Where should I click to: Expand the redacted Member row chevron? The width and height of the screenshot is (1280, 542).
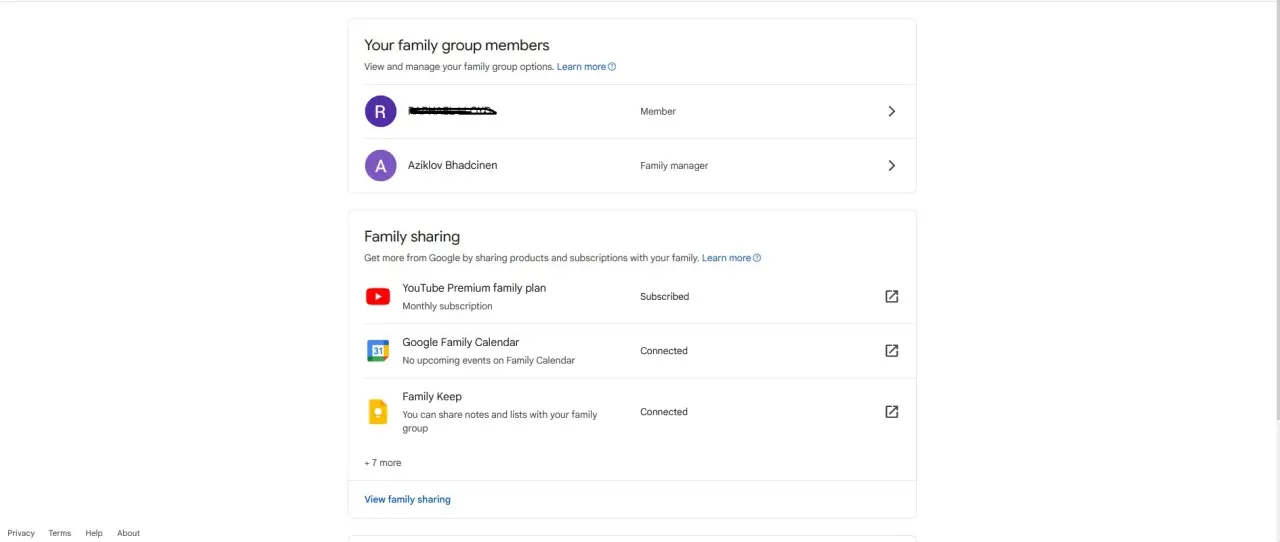click(x=892, y=111)
